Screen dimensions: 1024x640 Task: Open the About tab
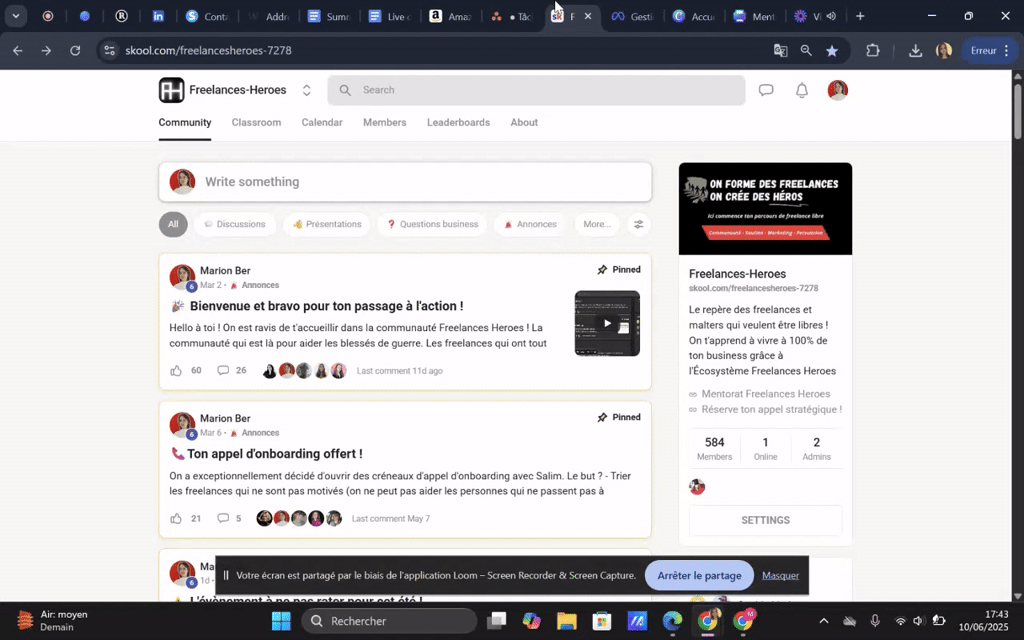524,122
